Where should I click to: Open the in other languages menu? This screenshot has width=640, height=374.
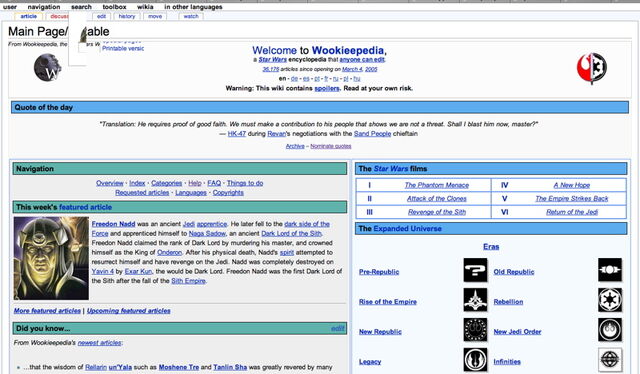point(193,7)
